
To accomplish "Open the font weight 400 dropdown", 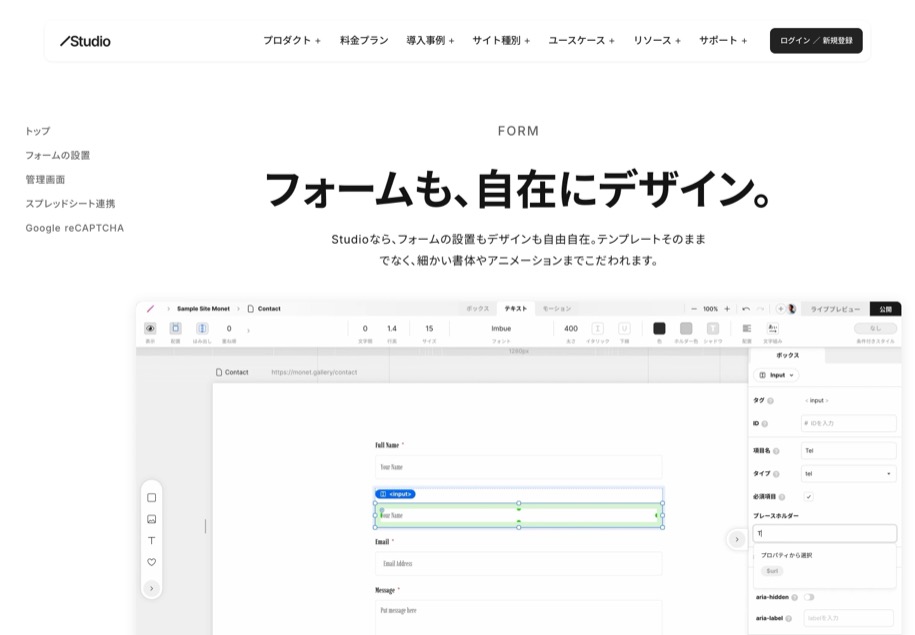I will pyautogui.click(x=571, y=329).
